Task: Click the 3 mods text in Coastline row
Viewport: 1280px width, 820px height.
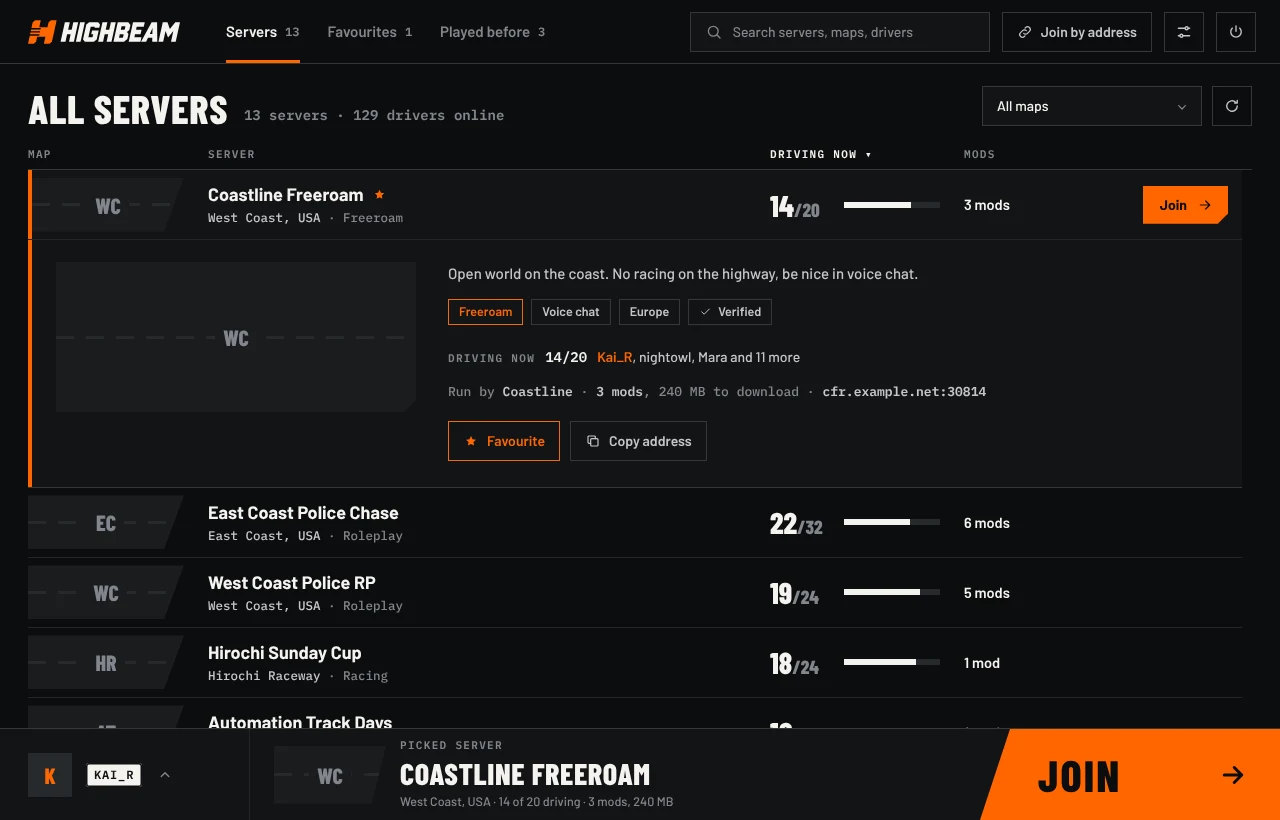Action: 987,205
